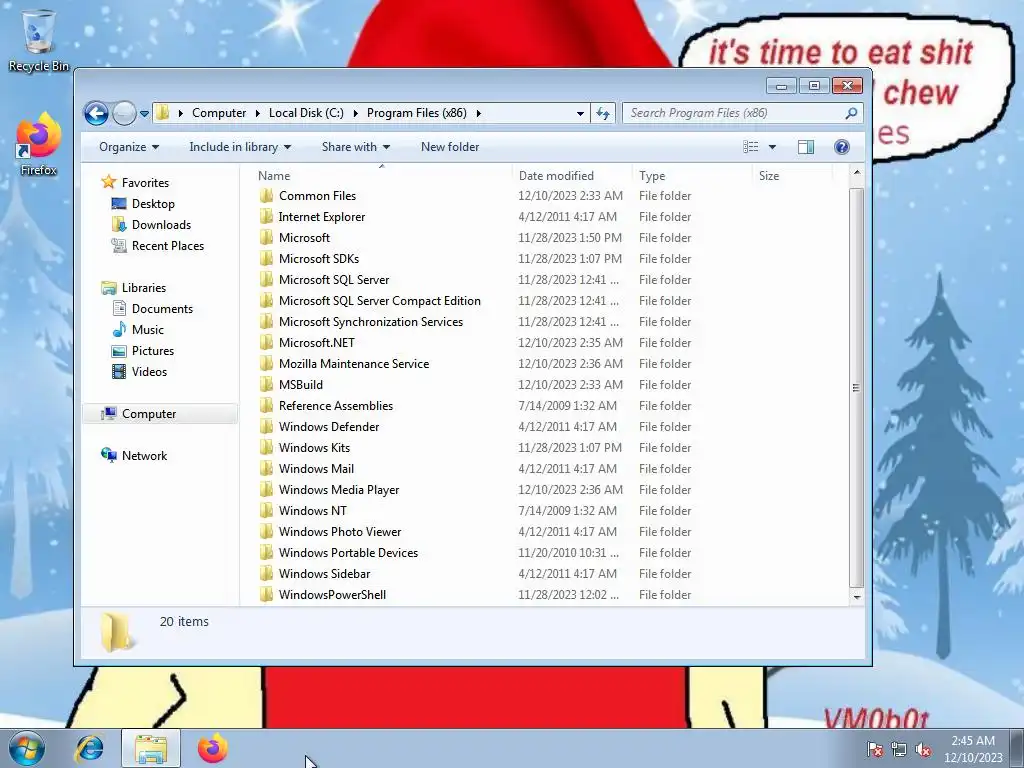
Task: Click the Help question mark icon
Action: coord(842,147)
